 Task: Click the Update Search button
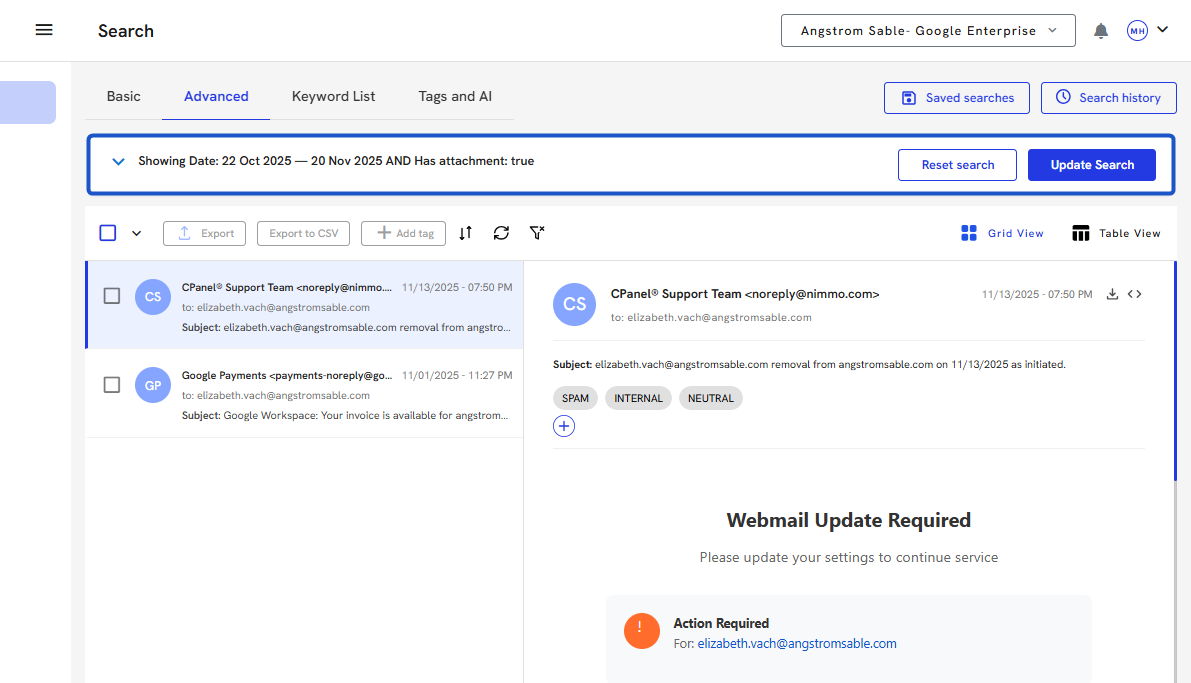tap(1091, 165)
